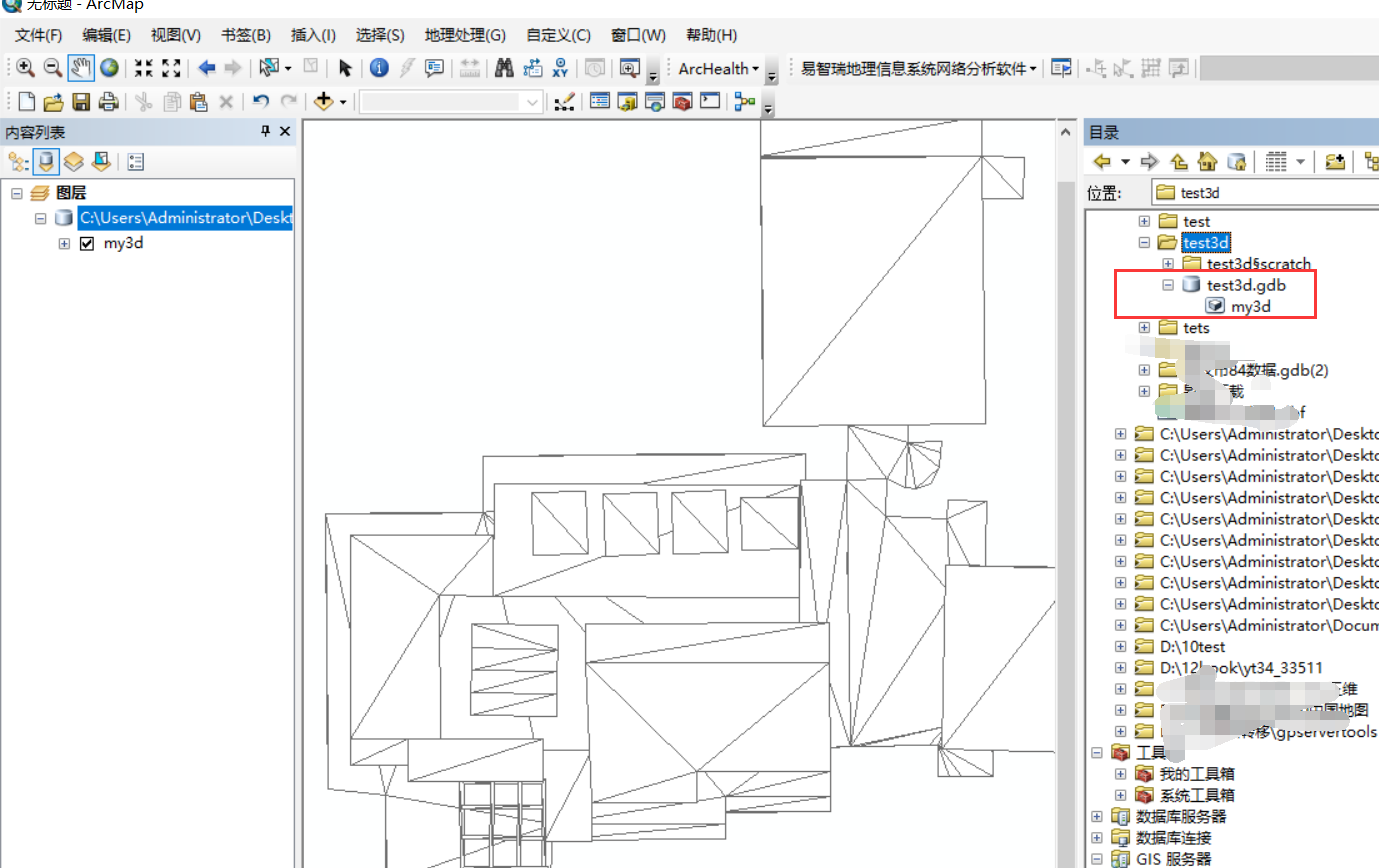Open the 易智瑞地理信息系统网络分析软件 dropdown
The image size is (1379, 868).
(x=919, y=69)
